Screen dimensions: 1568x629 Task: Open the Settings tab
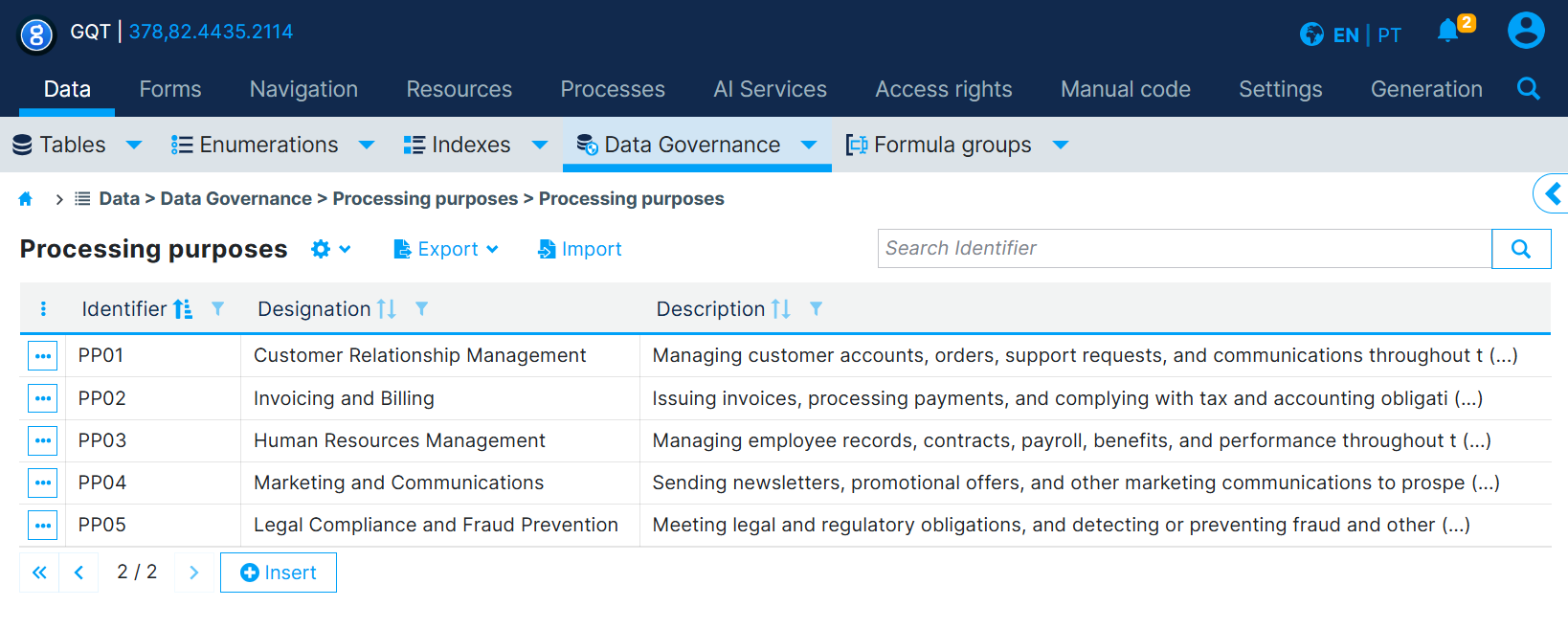[x=1281, y=89]
